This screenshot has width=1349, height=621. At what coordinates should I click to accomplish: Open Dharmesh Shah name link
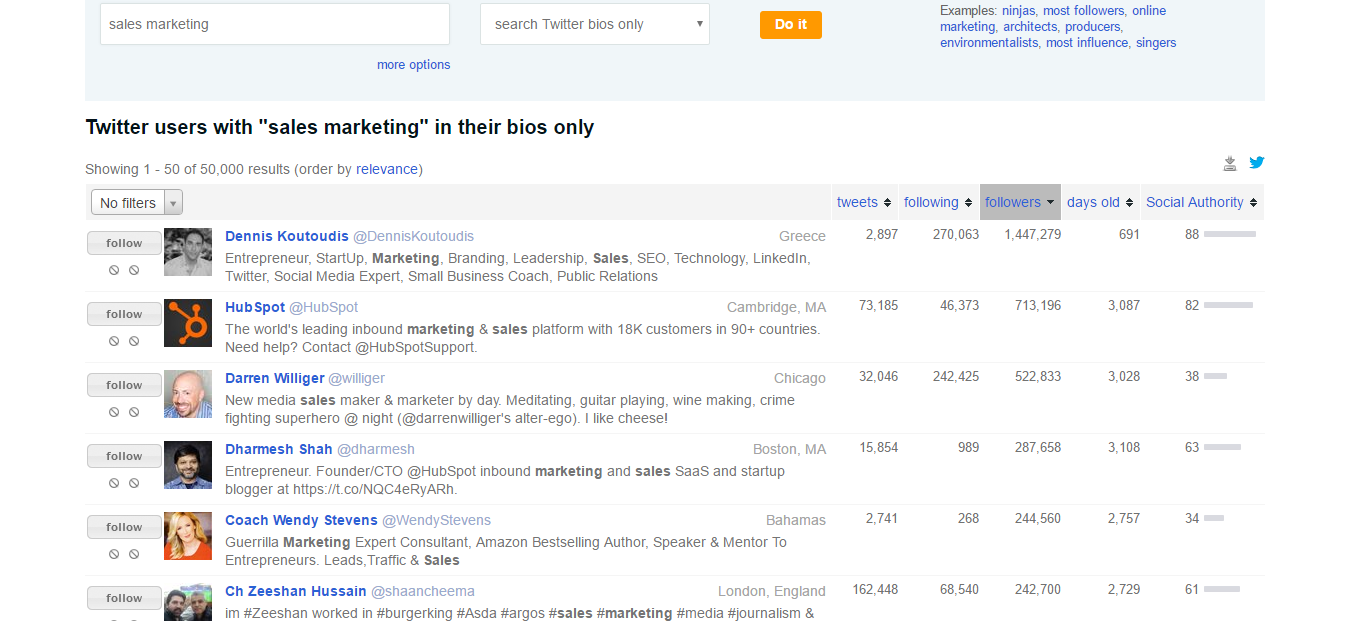279,449
